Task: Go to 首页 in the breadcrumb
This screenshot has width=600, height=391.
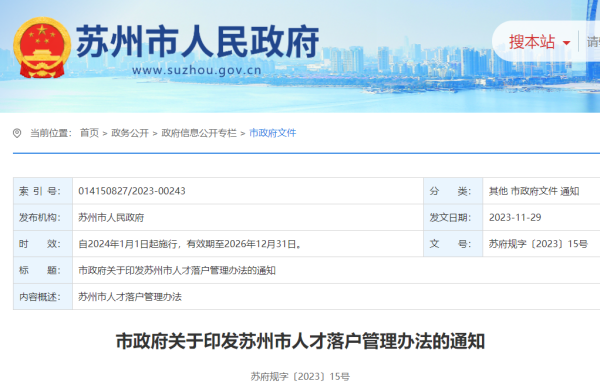Action: pos(89,133)
